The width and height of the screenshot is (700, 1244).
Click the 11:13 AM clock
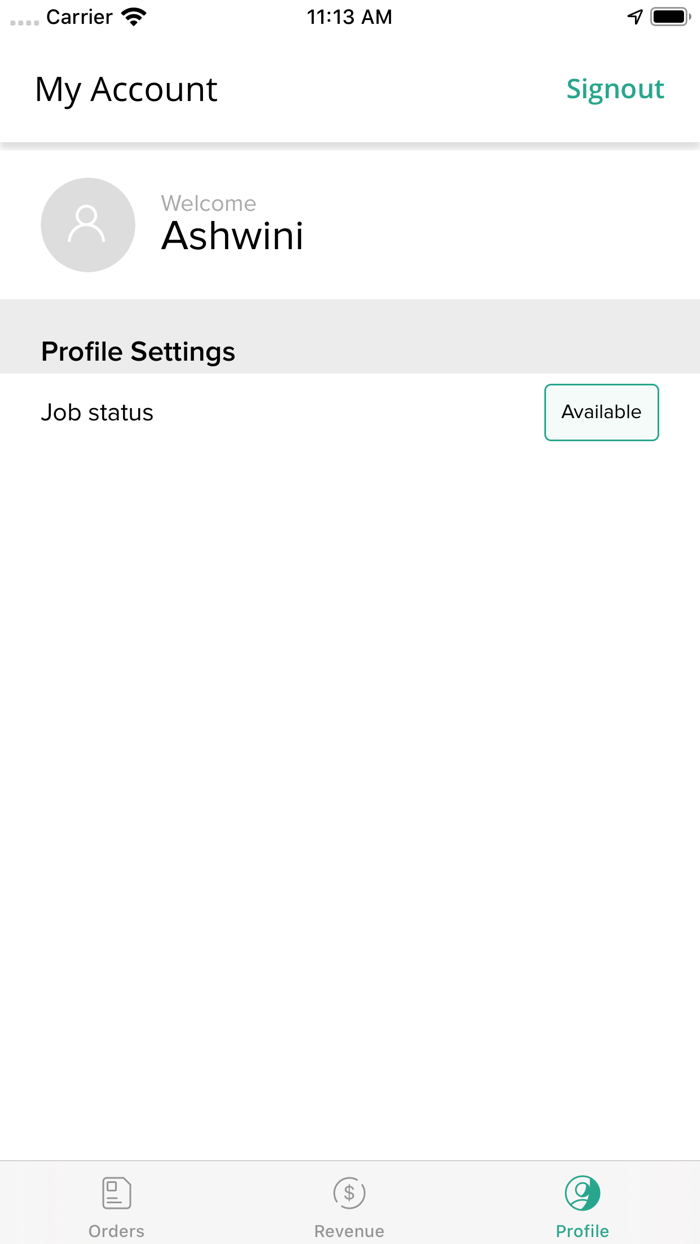coord(349,17)
